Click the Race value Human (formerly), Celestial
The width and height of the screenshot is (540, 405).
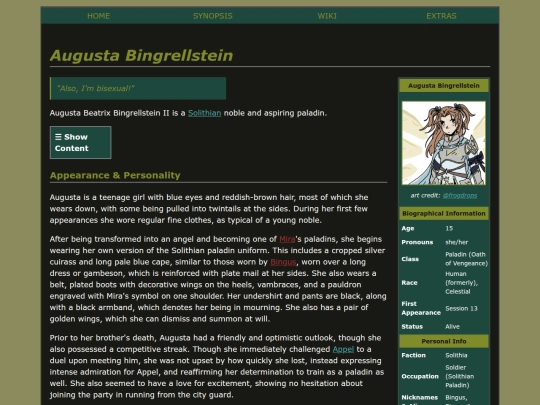tap(461, 283)
